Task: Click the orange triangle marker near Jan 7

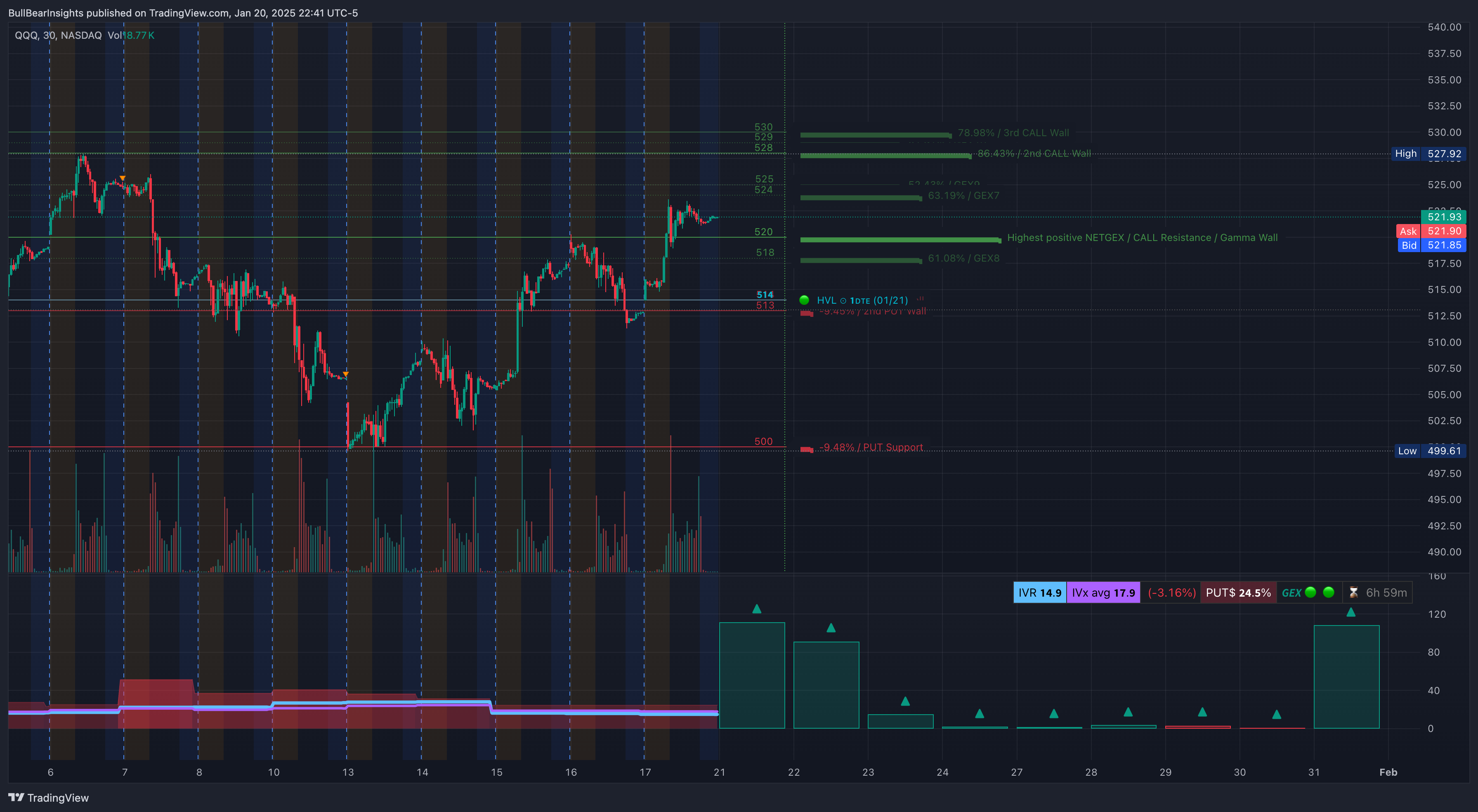Action: point(122,179)
